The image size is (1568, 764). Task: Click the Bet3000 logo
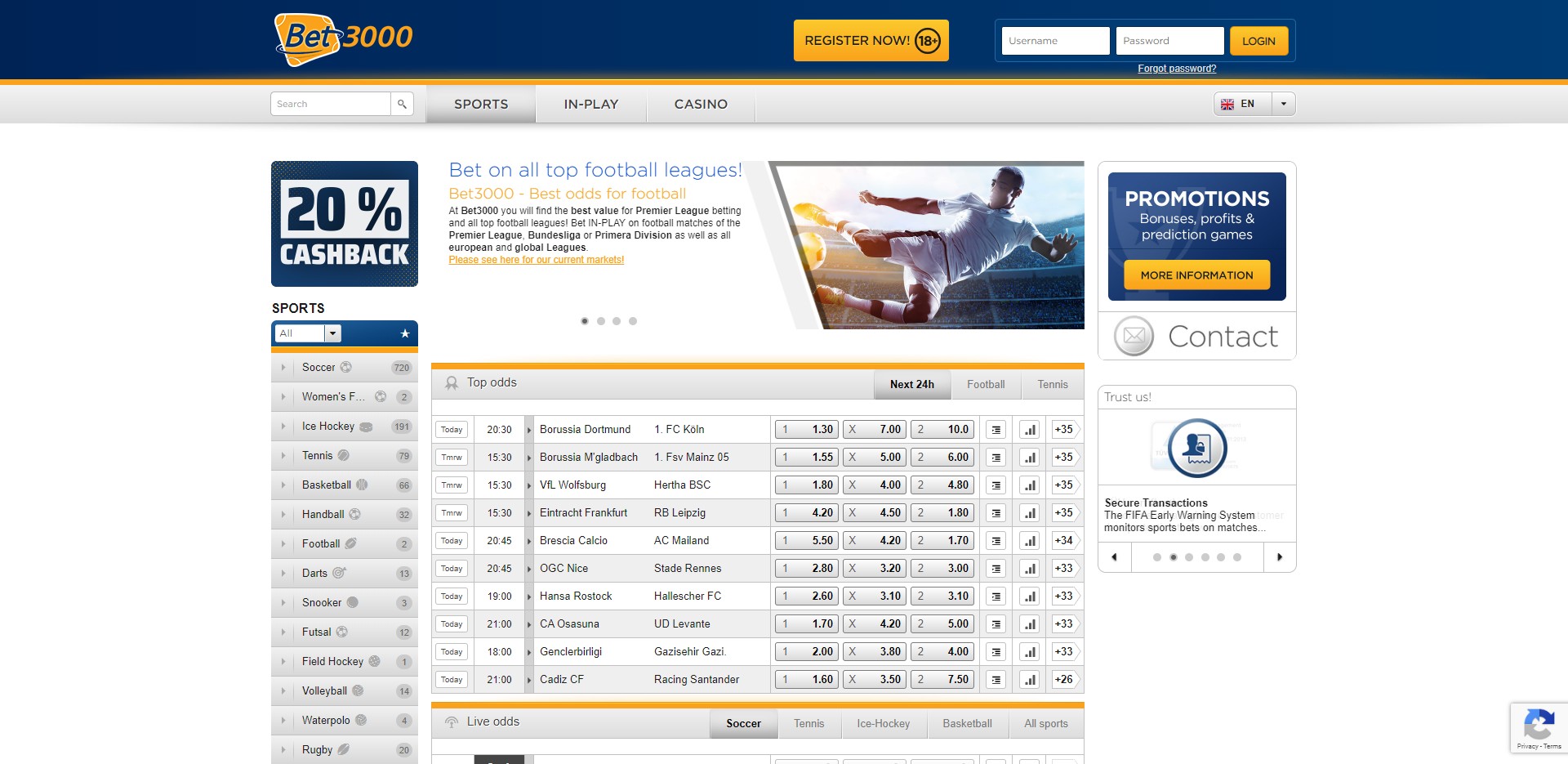pos(344,39)
